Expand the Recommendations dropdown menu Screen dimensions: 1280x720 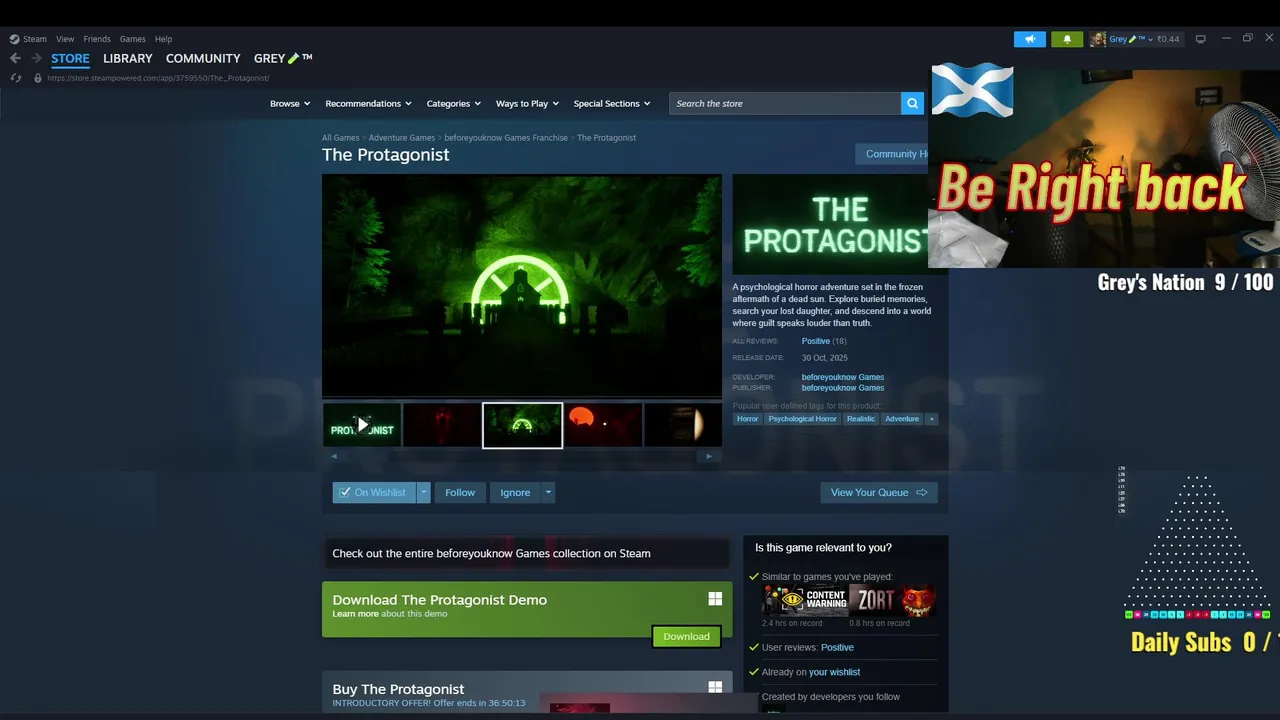pos(369,103)
